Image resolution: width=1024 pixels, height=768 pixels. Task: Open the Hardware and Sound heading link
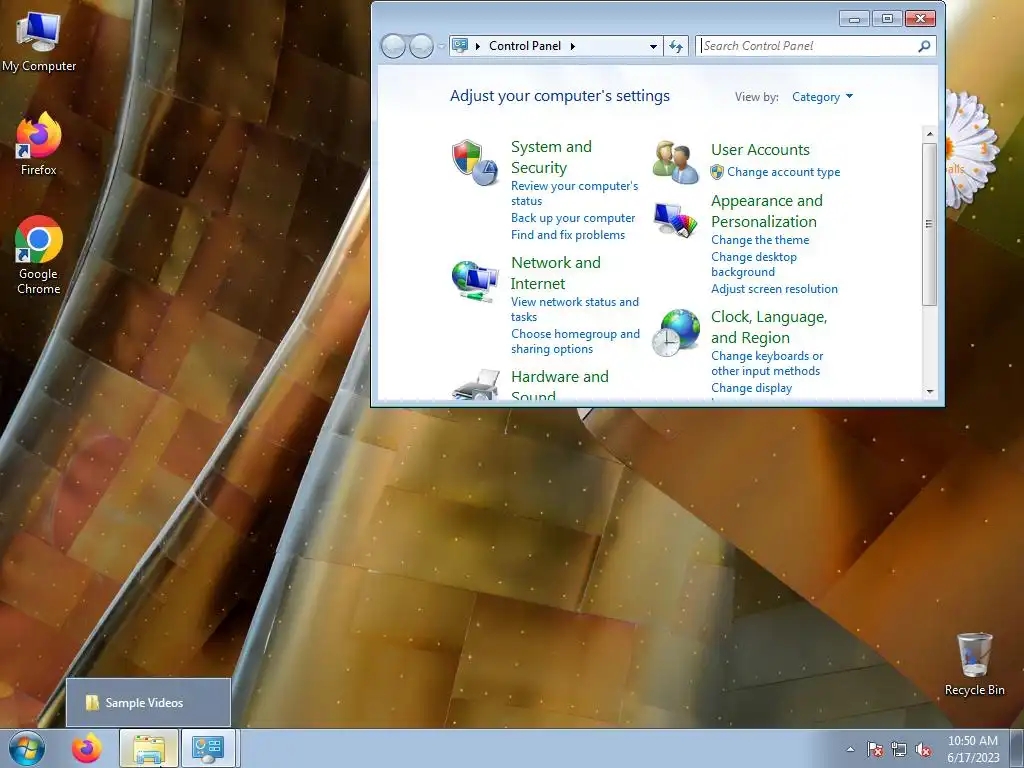(560, 385)
